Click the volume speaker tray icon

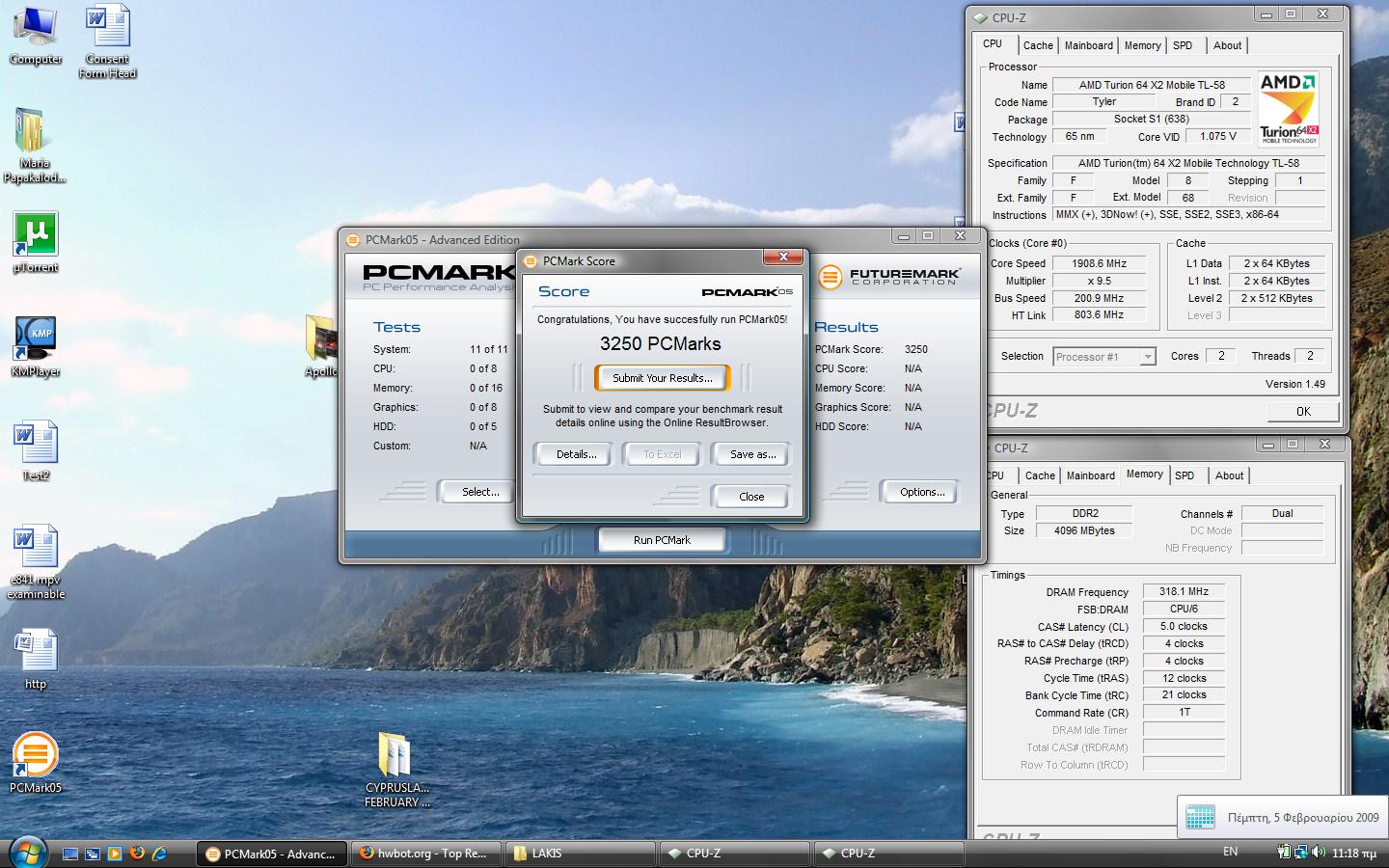point(1319,853)
